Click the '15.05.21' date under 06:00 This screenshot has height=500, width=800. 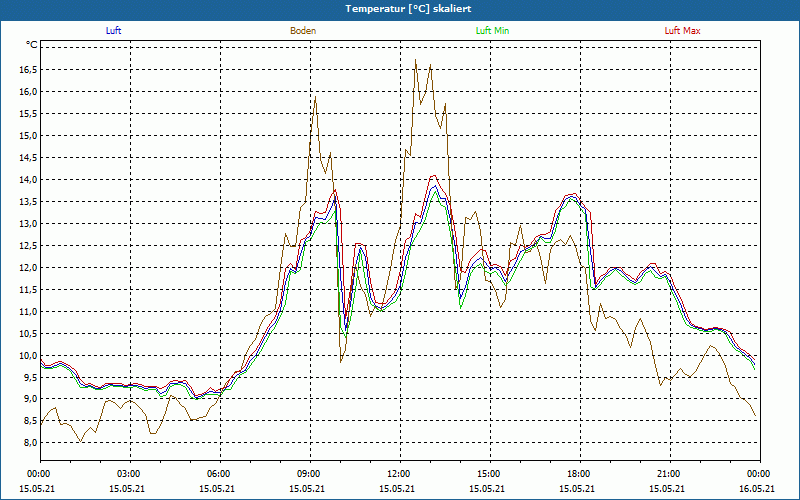click(217, 488)
